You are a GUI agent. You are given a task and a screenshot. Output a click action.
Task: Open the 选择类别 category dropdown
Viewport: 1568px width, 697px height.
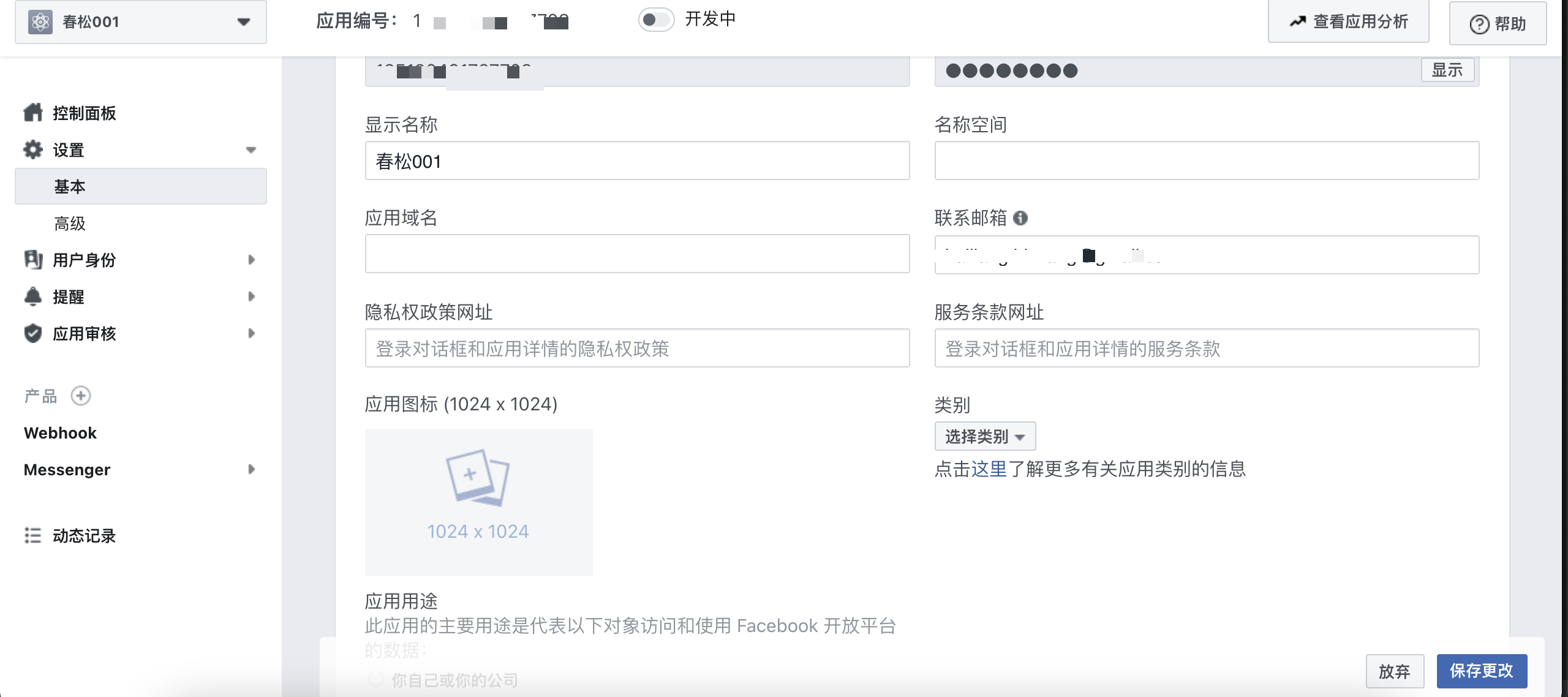pos(985,436)
